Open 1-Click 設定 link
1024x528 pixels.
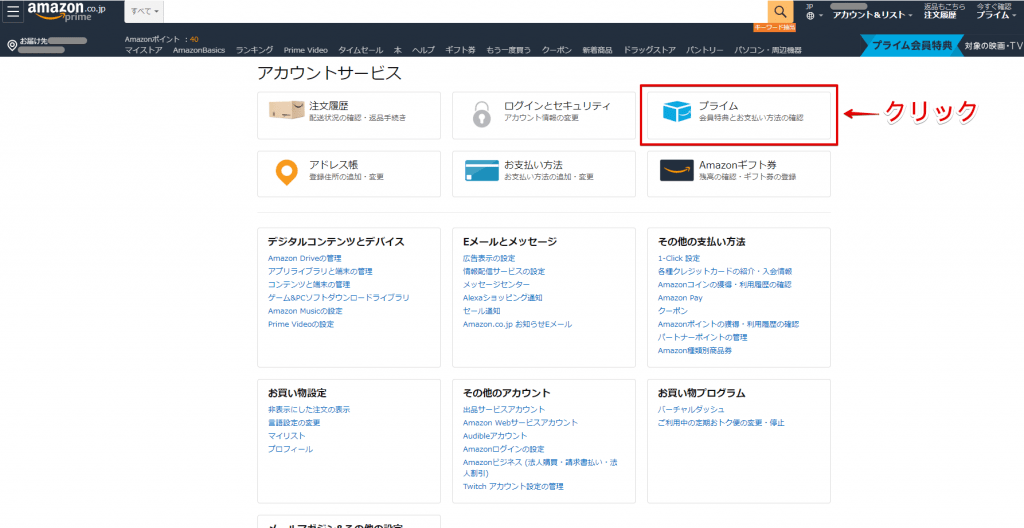pos(679,258)
